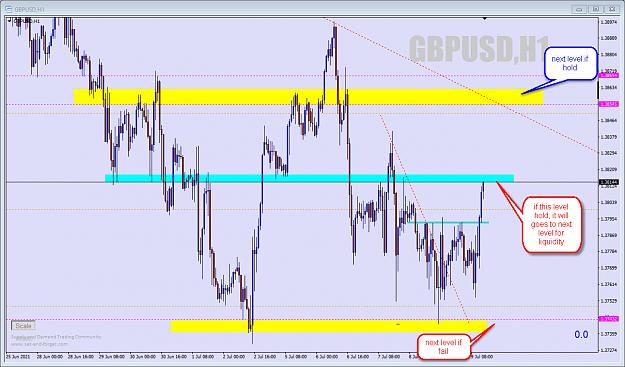Screen dimensions: 625x367
Task: Select the short cyan line near 1.37954
Action: pyautogui.click(x=448, y=222)
